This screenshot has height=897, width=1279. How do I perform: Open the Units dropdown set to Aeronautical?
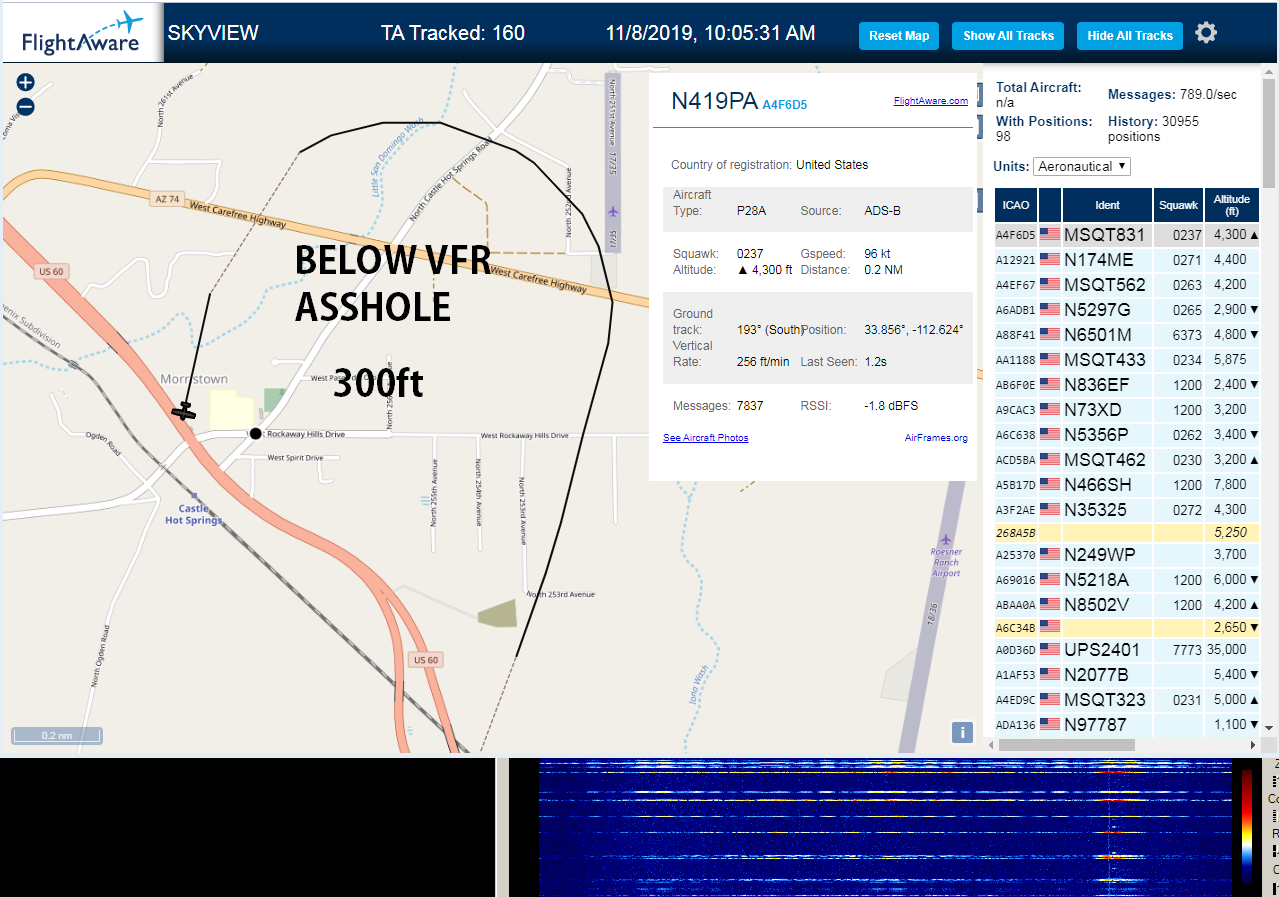[x=1082, y=166]
